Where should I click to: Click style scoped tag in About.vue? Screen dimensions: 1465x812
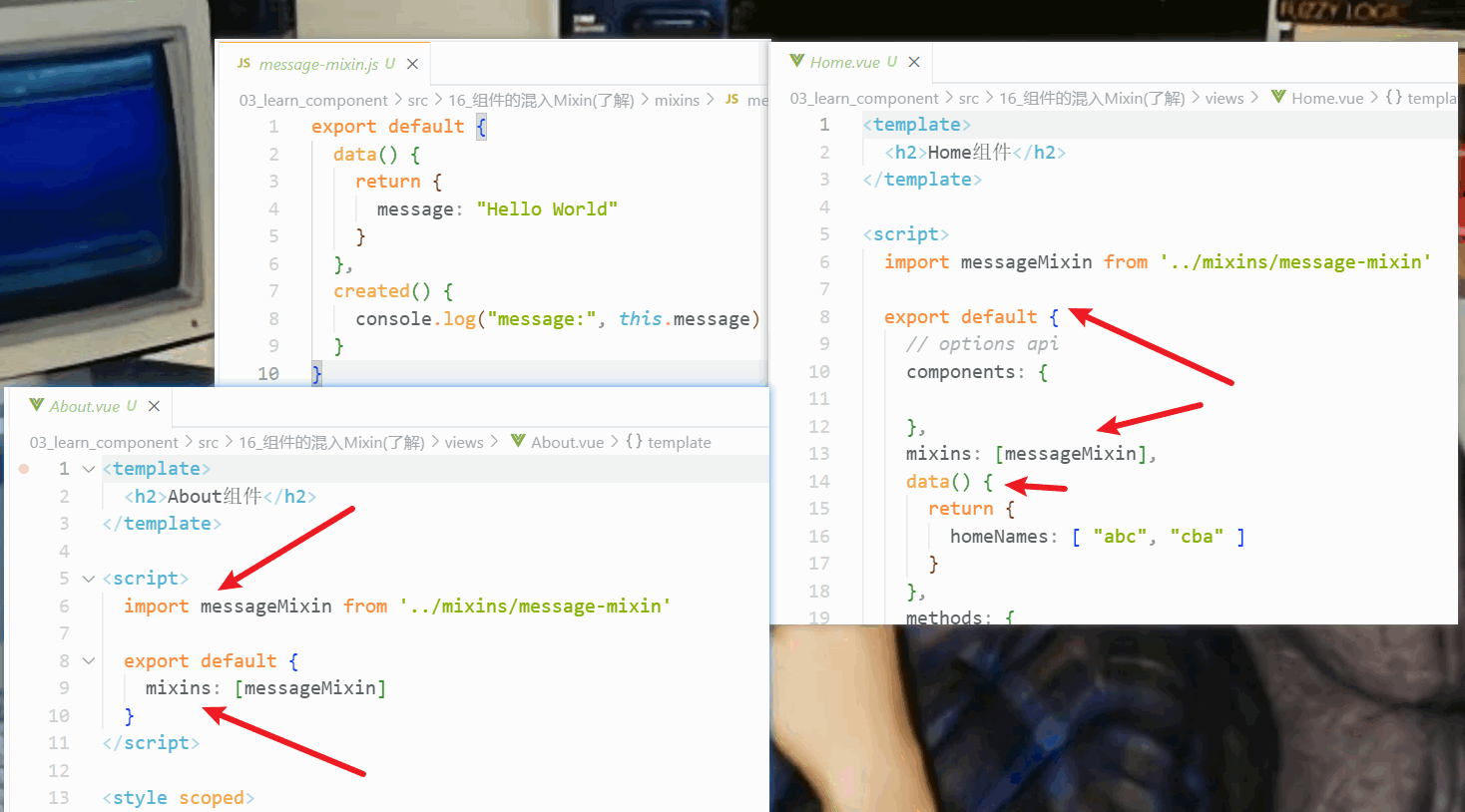pos(179,797)
